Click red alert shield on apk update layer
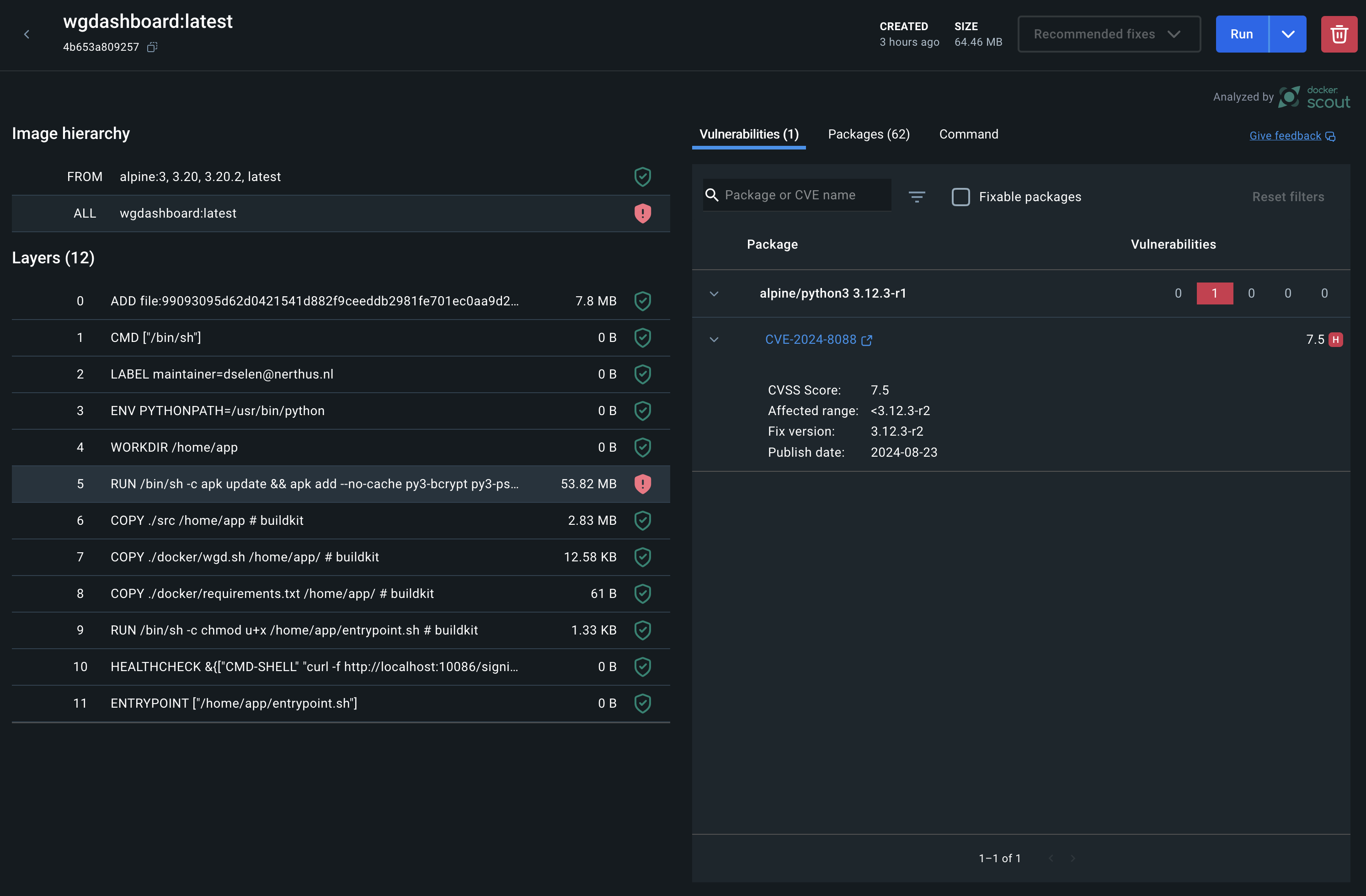The height and width of the screenshot is (896, 1366). (642, 484)
